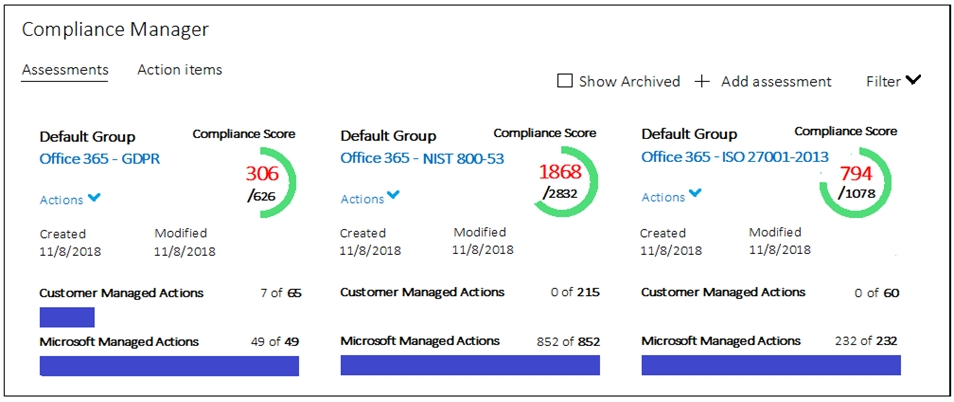This screenshot has width=954, height=402.
Task: Open Actions dropdown under ISO 27001-2013
Action: pyautogui.click(x=671, y=196)
